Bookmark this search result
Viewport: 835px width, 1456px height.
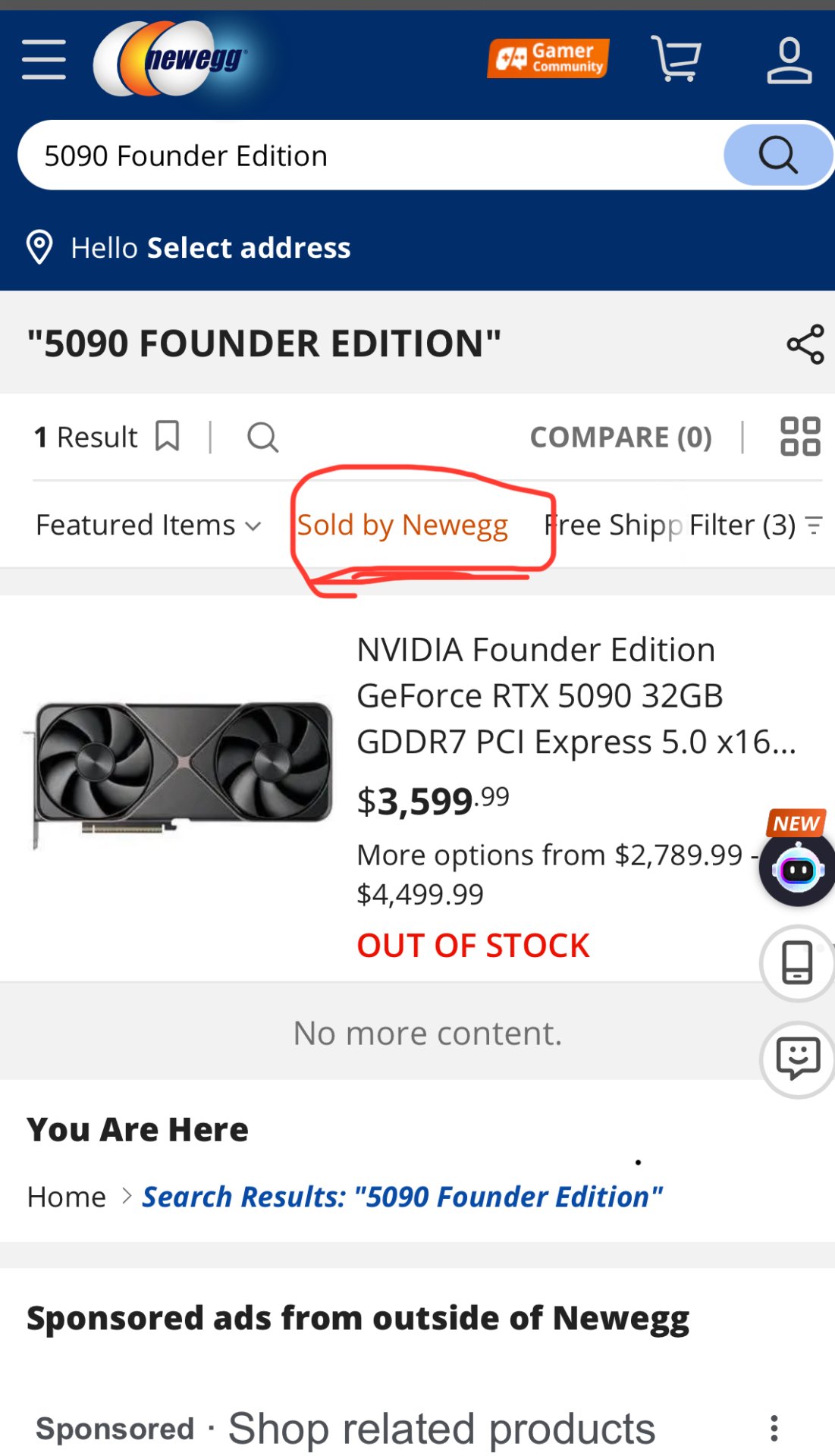click(x=168, y=437)
